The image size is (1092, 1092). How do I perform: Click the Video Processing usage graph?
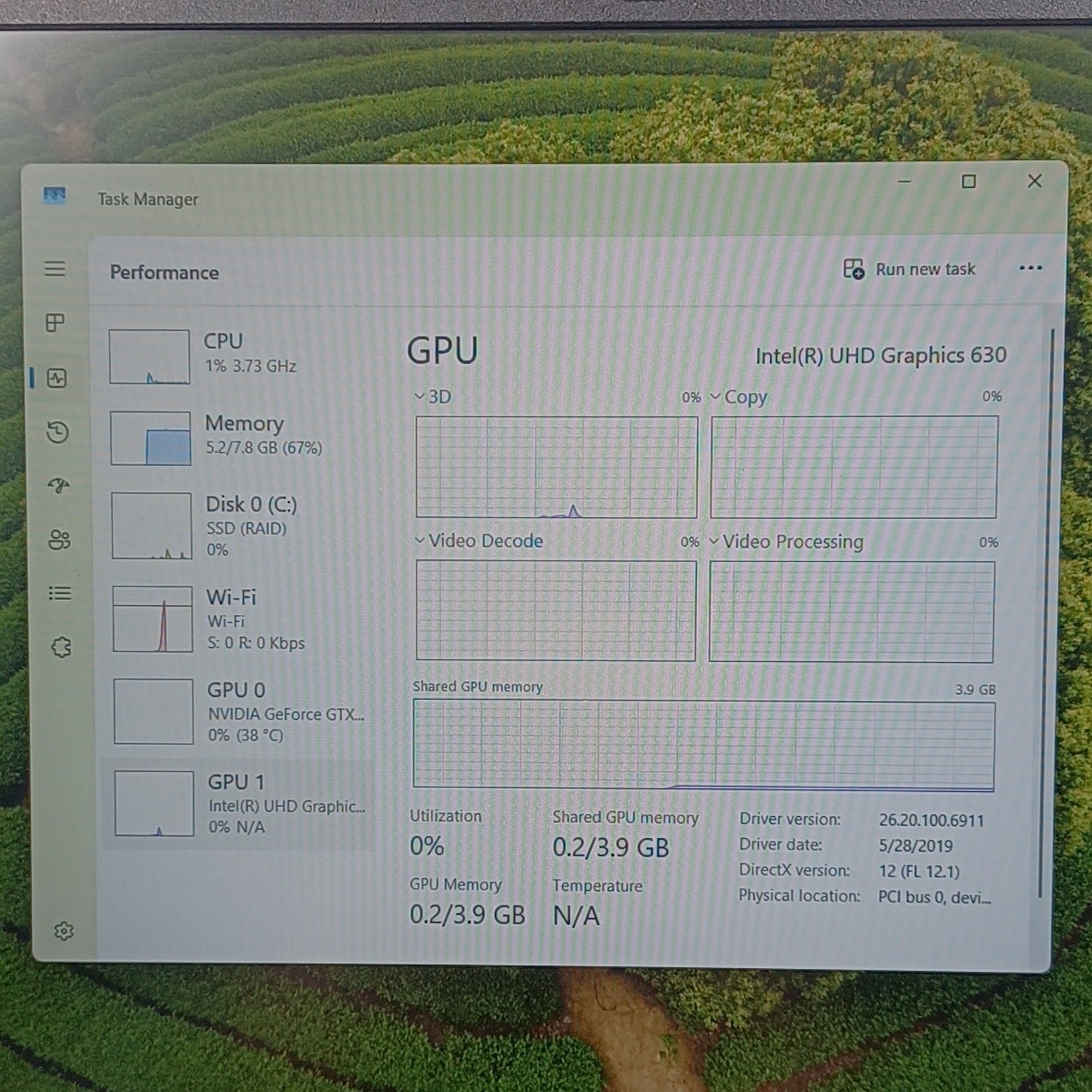(852, 611)
